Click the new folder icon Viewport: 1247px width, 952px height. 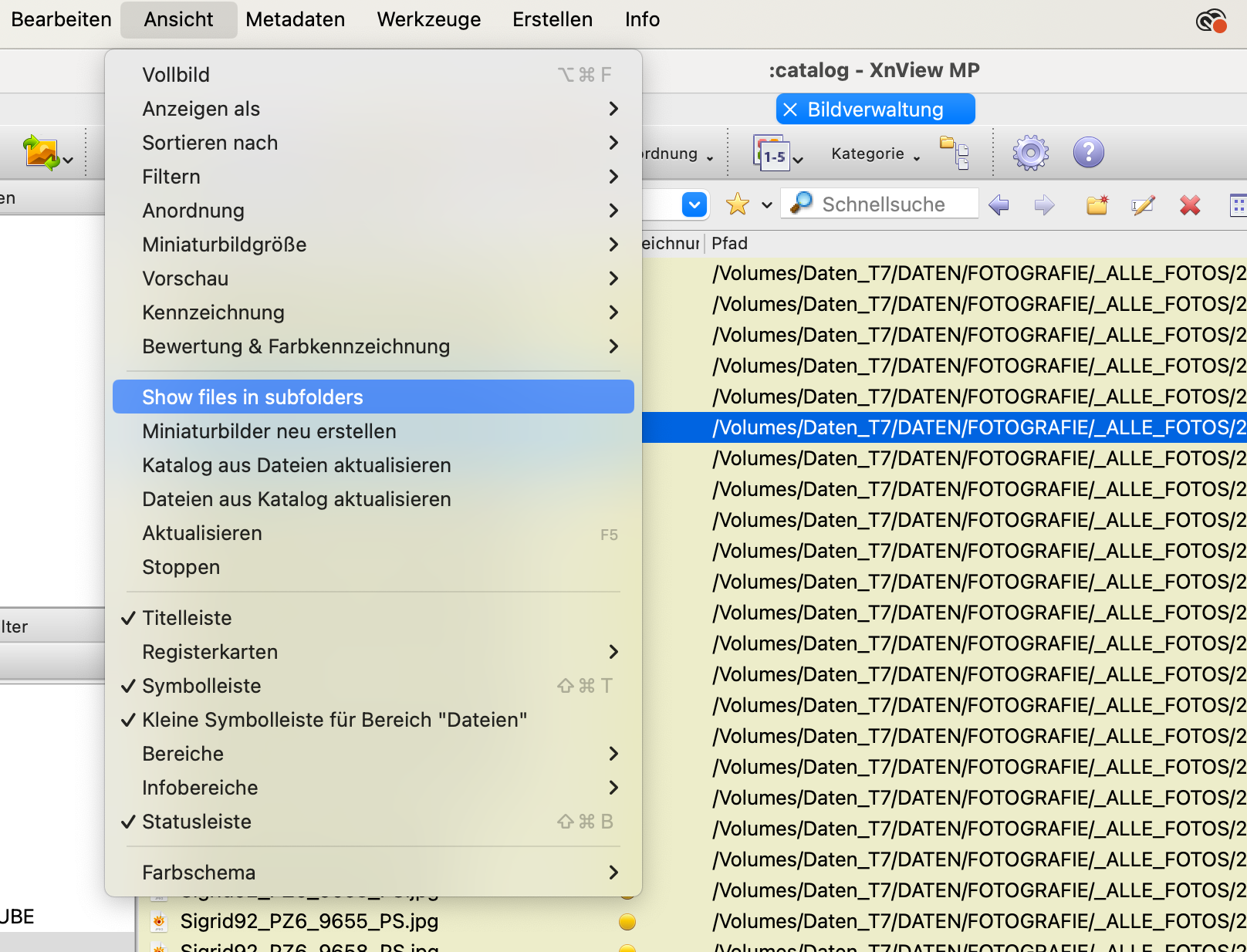[x=1097, y=205]
